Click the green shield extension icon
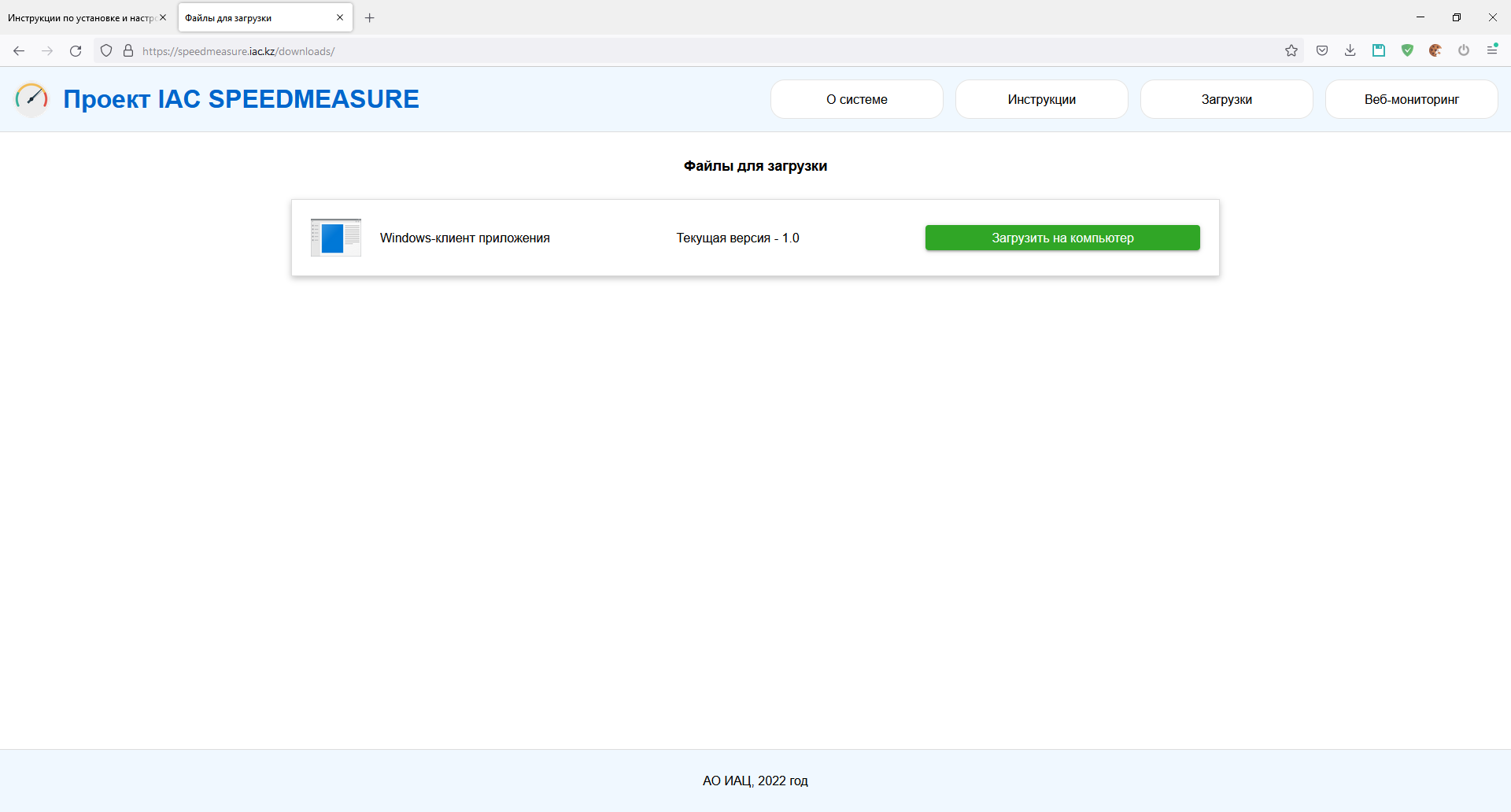This screenshot has width=1511, height=812. click(x=1407, y=51)
